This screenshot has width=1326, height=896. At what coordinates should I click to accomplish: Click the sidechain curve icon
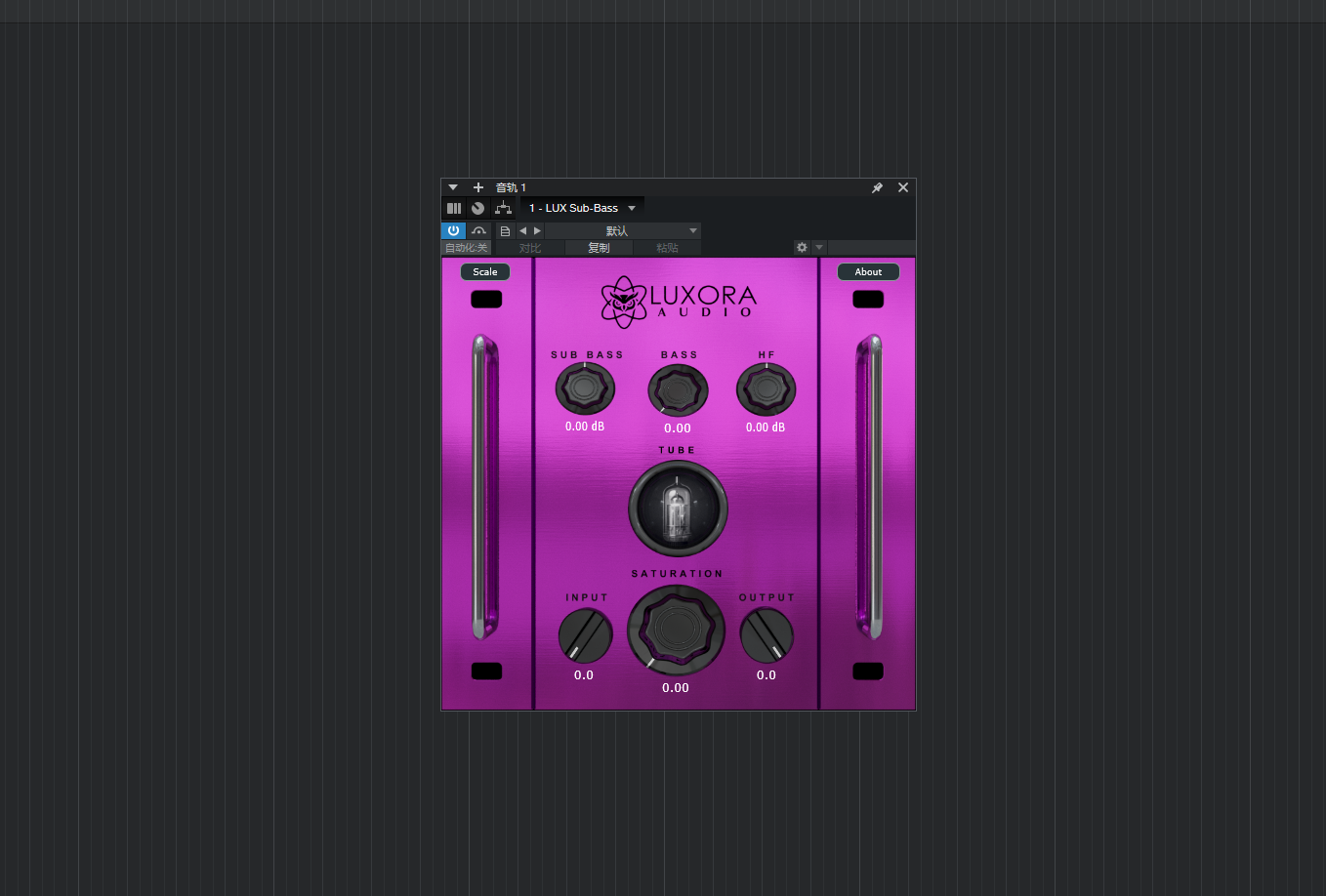(x=478, y=230)
